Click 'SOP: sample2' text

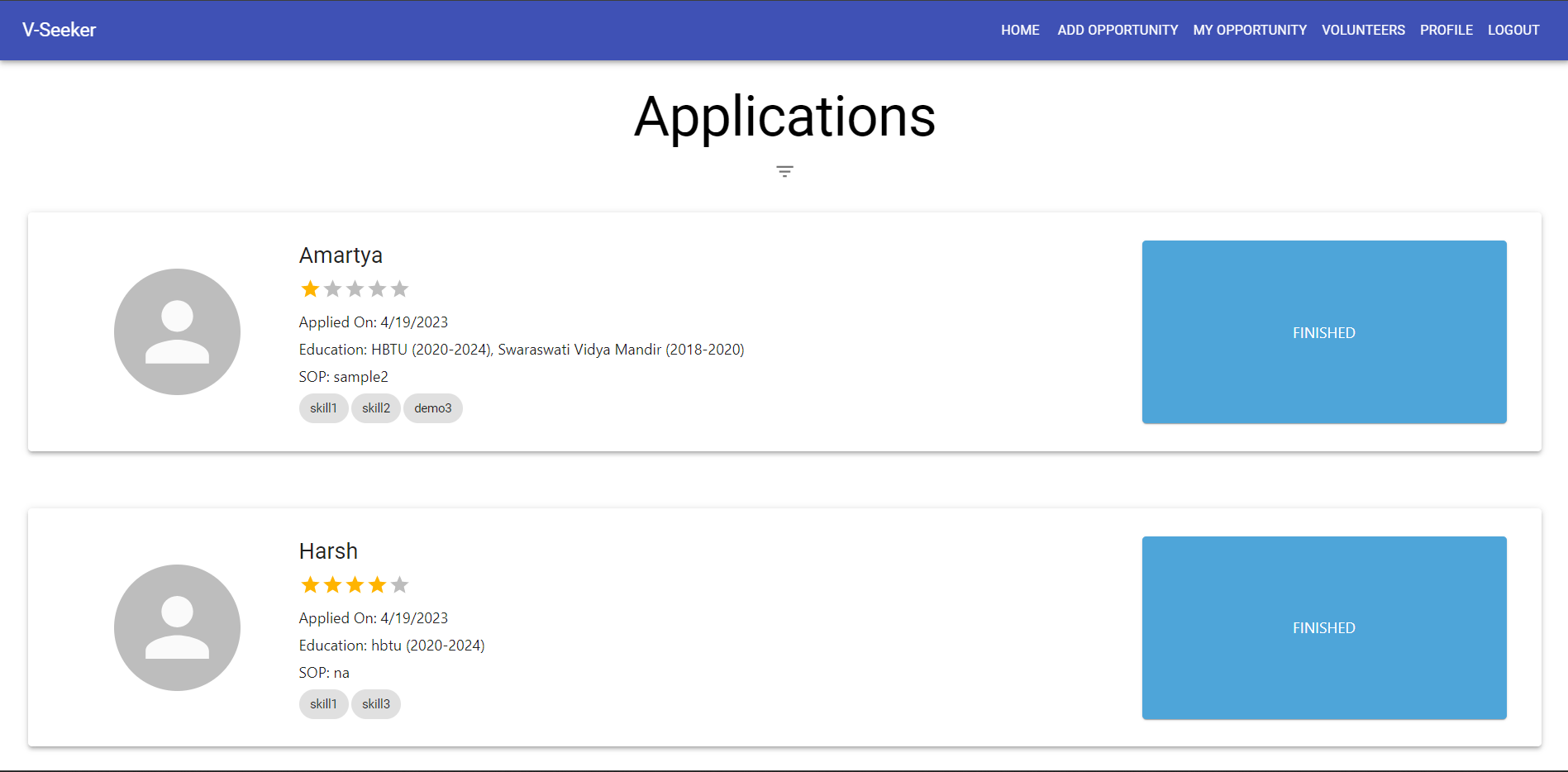(343, 377)
